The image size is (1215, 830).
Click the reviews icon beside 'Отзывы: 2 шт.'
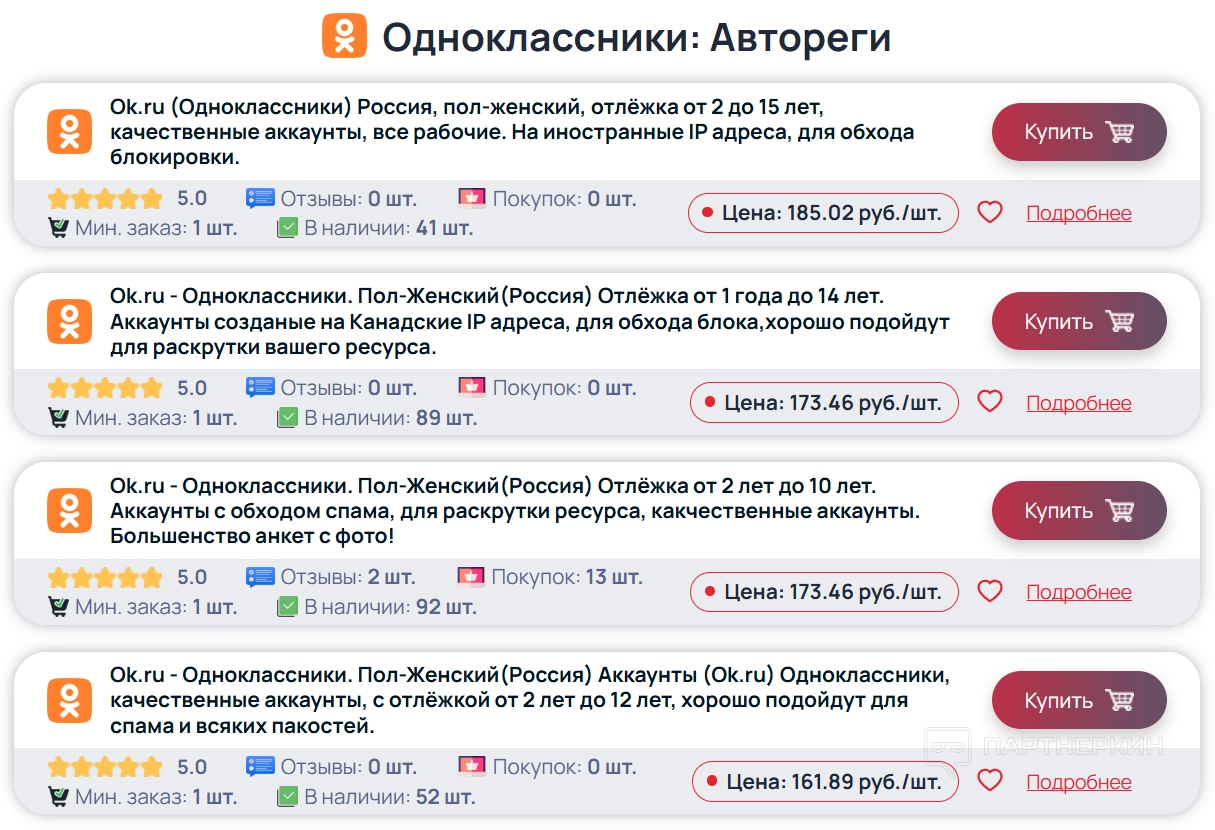(260, 577)
